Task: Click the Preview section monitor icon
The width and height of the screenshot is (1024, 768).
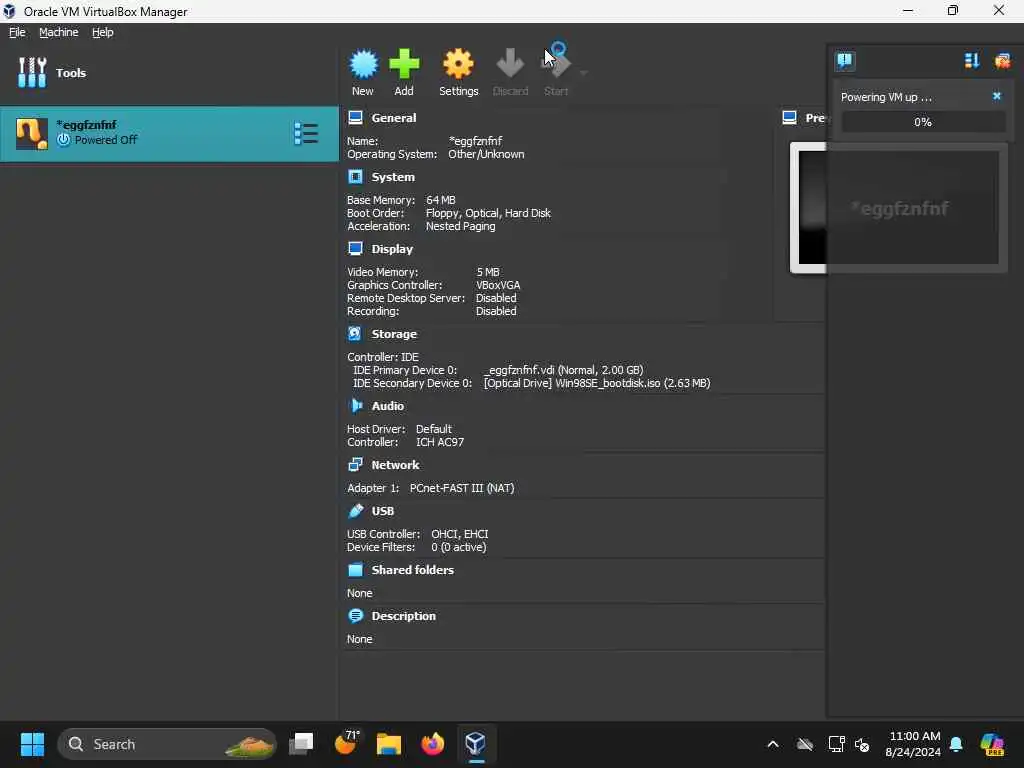Action: click(789, 118)
